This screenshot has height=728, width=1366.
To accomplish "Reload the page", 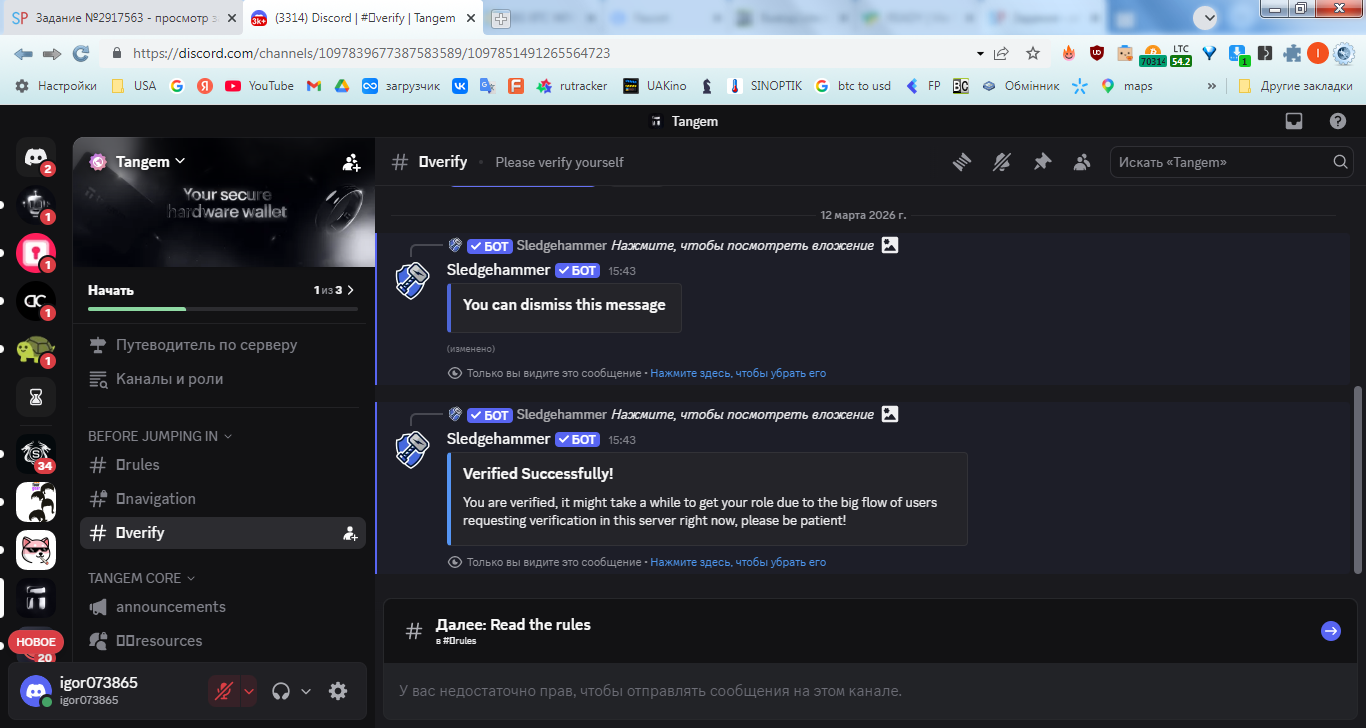I will tap(81, 53).
